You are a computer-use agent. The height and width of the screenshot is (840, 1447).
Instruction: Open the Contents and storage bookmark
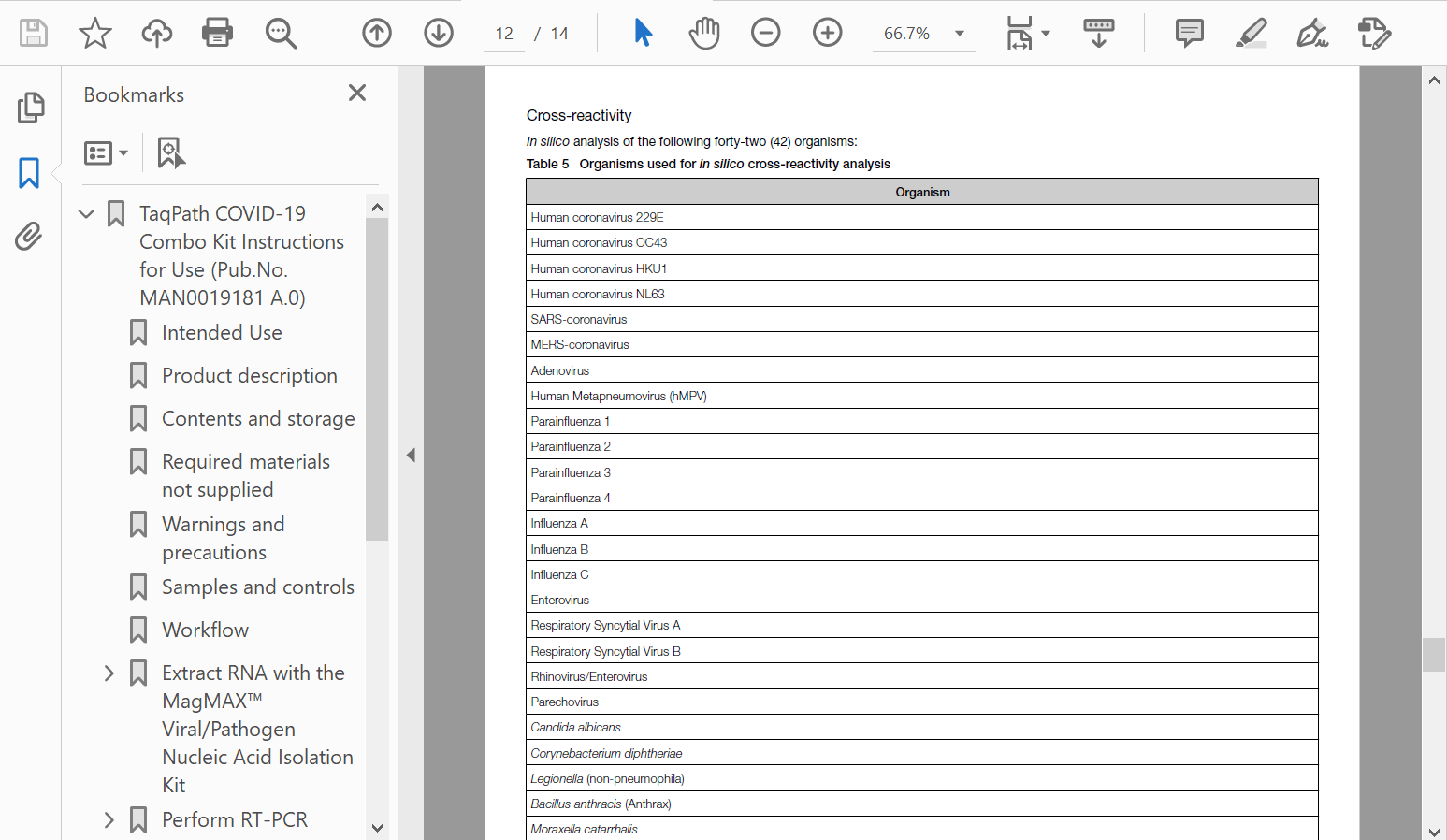pyautogui.click(x=258, y=418)
